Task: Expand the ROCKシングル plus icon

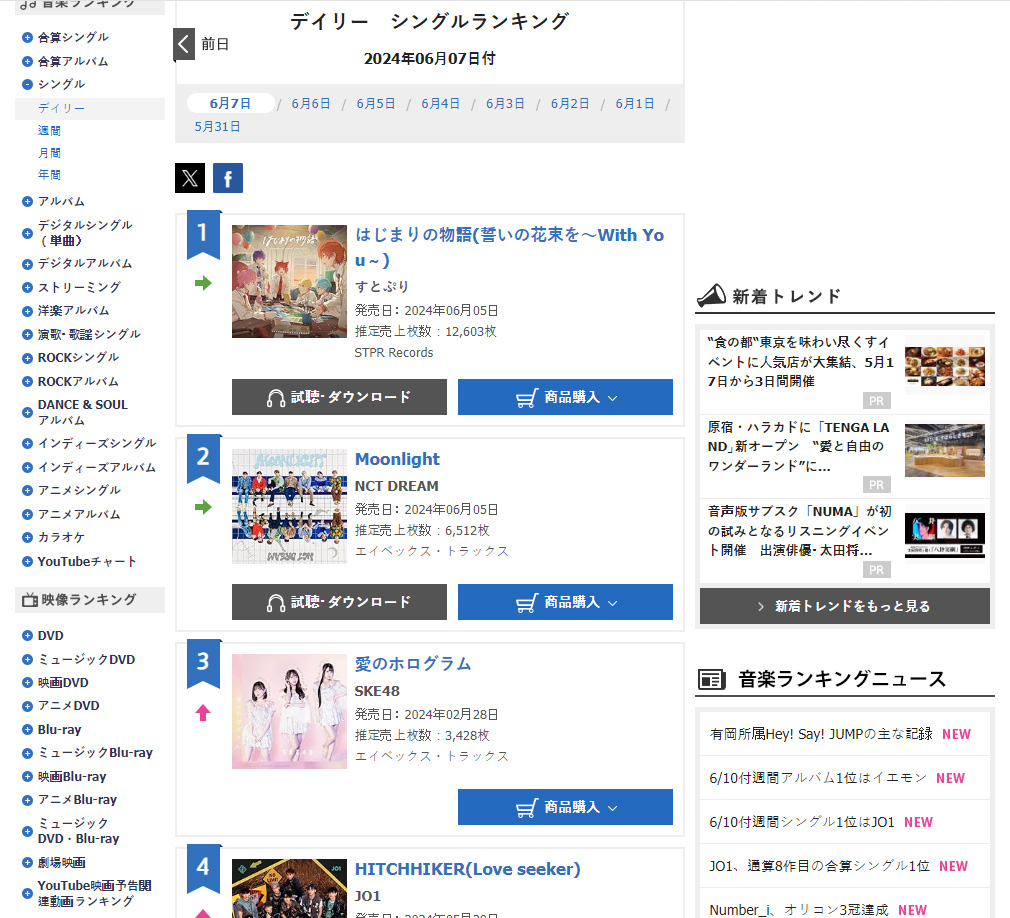Action: click(x=27, y=358)
